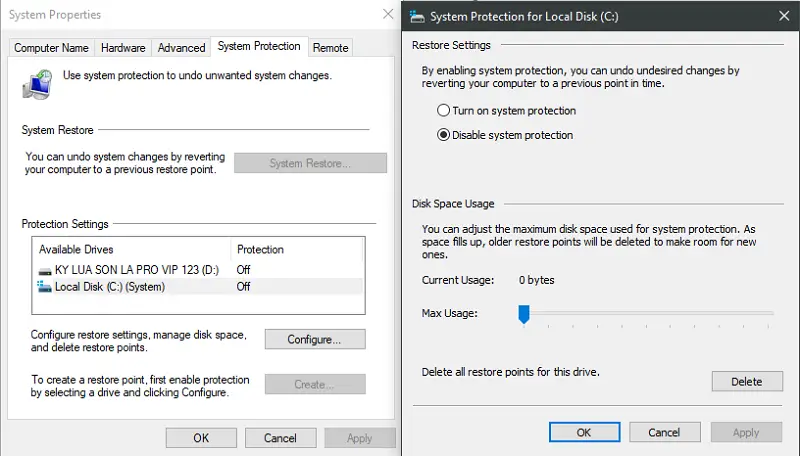800x456 pixels.
Task: Click the Disk Space Usage section heading
Action: 453,204
